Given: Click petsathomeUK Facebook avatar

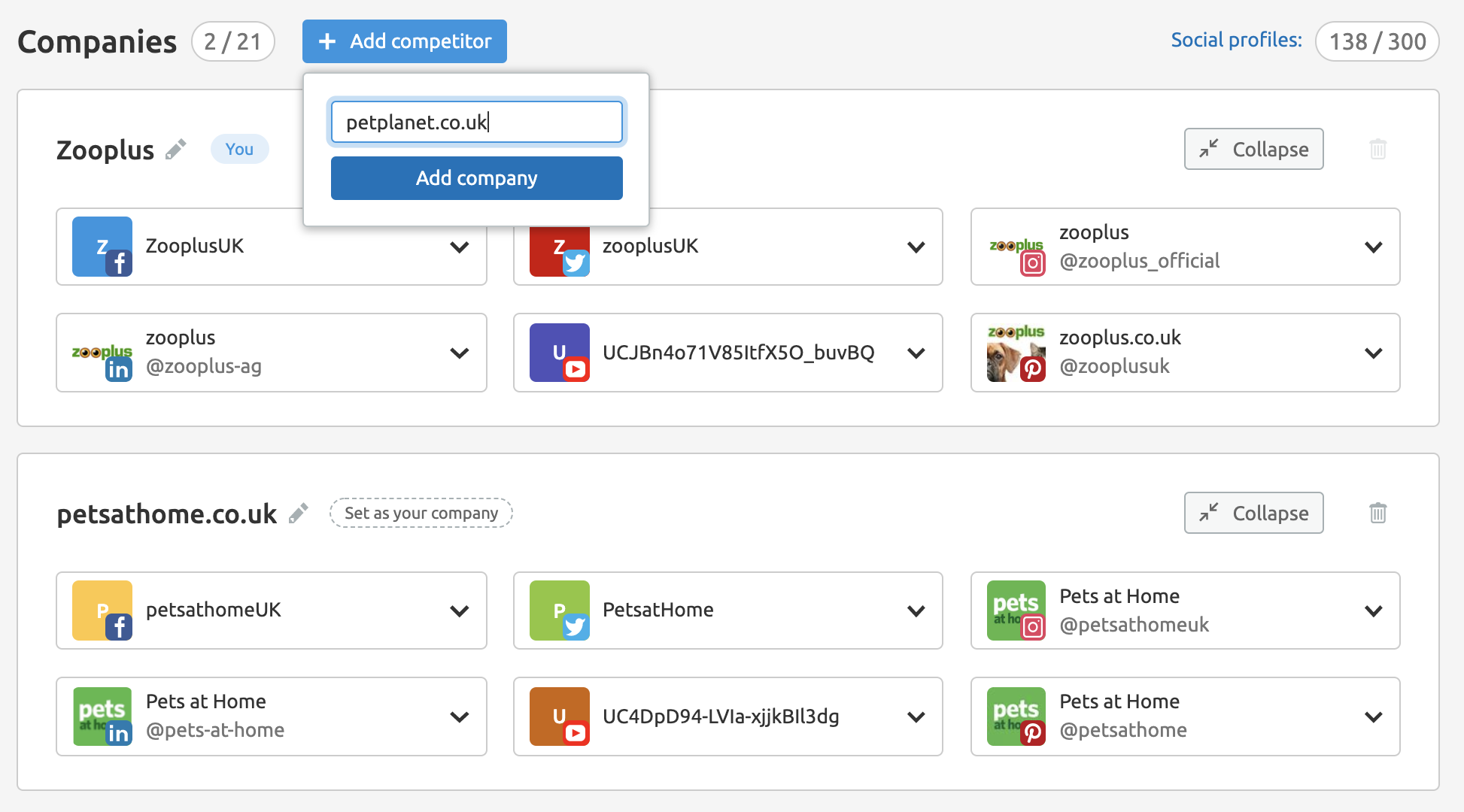Looking at the screenshot, I should tap(102, 611).
